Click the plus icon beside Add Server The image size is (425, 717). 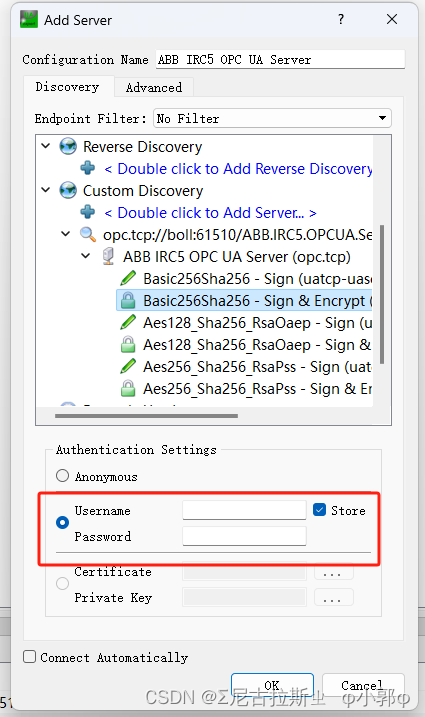click(x=88, y=212)
